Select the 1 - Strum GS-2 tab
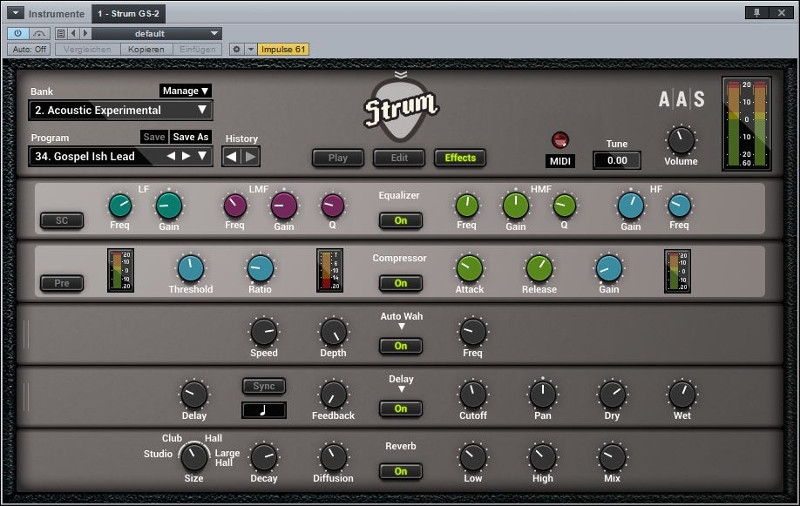800x506 pixels. coord(129,13)
